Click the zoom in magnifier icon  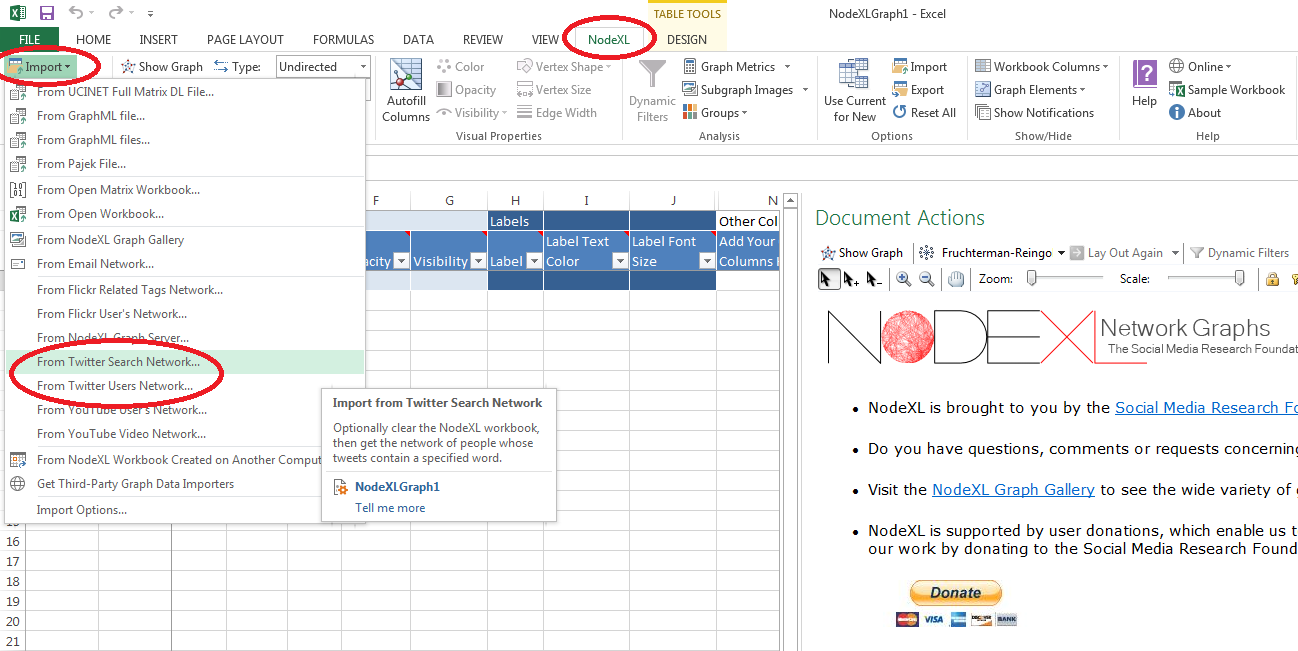[904, 280]
